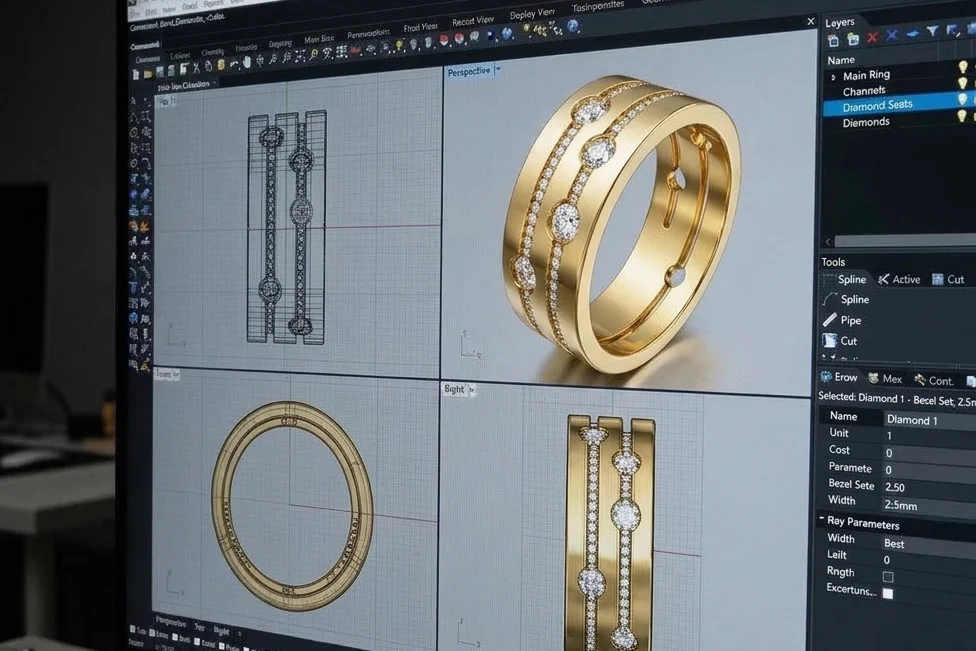Click the Name field showing Diamond 1
The height and width of the screenshot is (651, 976).
pyautogui.click(x=930, y=420)
